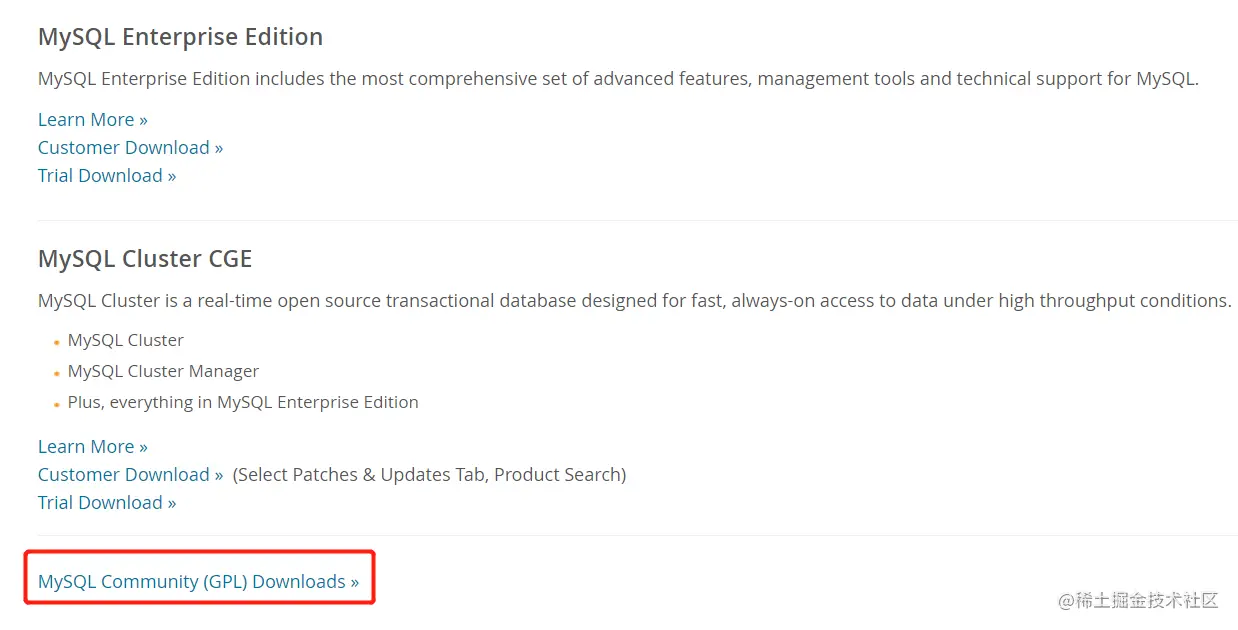Click the 'Select Patches & Updates Tab' note
This screenshot has width=1238, height=630.
[429, 475]
